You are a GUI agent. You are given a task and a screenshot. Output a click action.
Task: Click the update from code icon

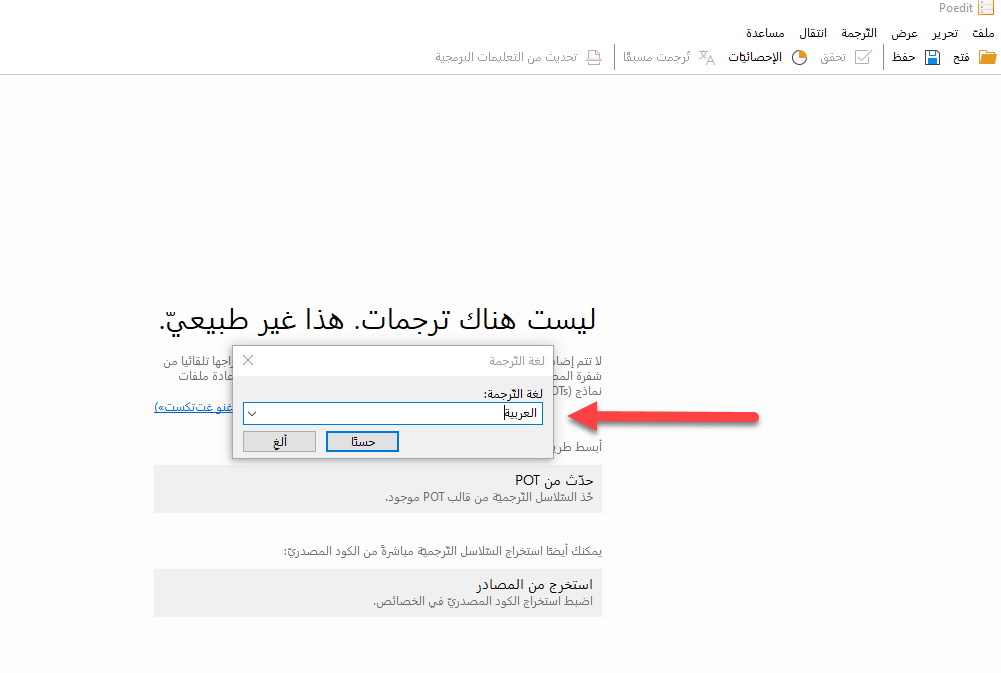[594, 57]
